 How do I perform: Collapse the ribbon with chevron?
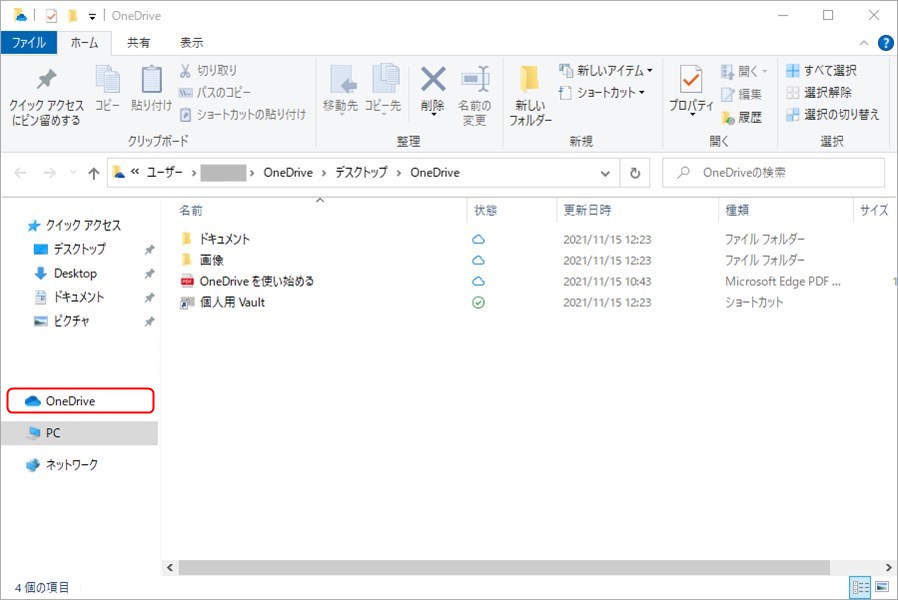click(865, 43)
